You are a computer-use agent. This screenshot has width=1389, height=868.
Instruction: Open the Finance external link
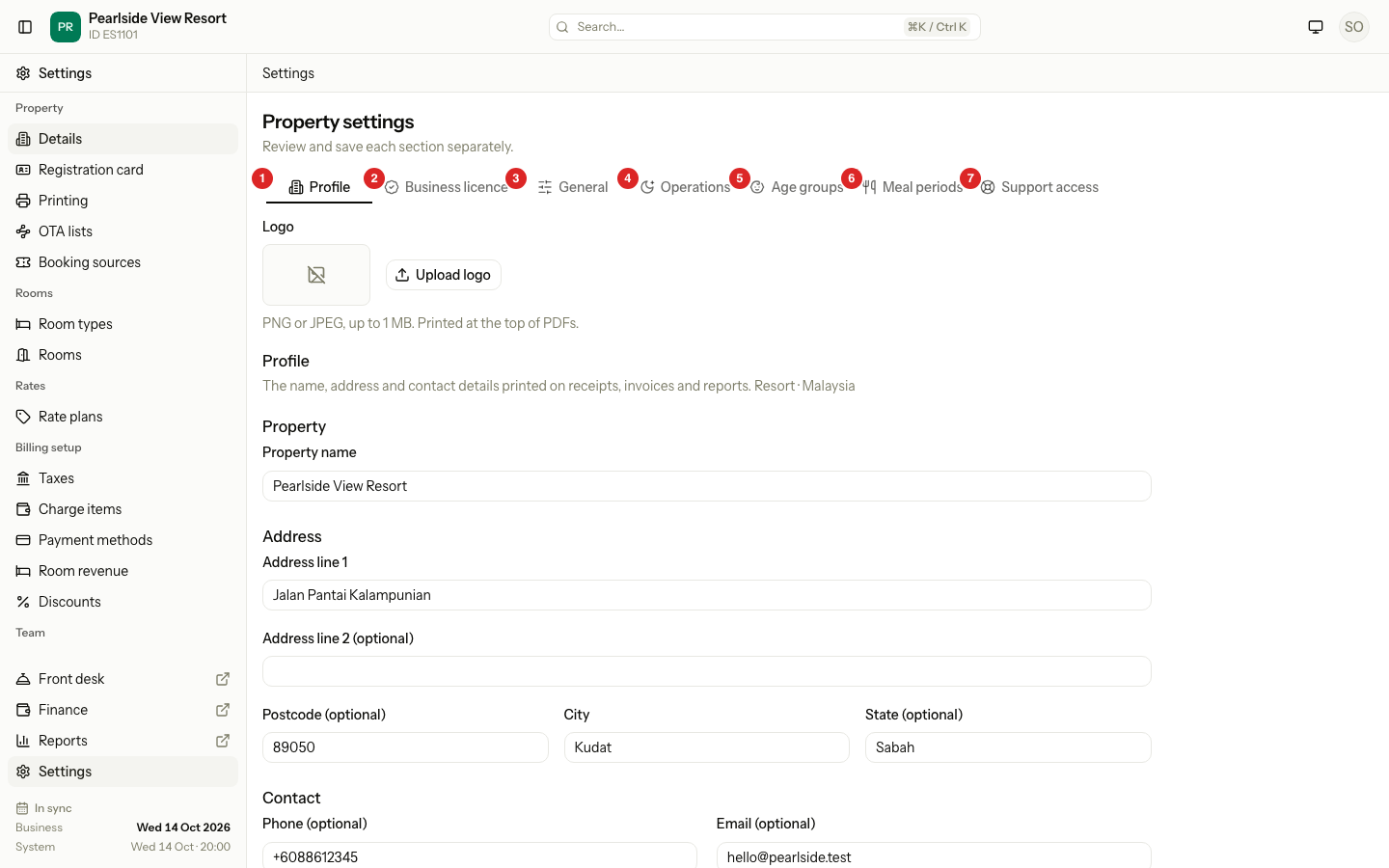(223, 710)
